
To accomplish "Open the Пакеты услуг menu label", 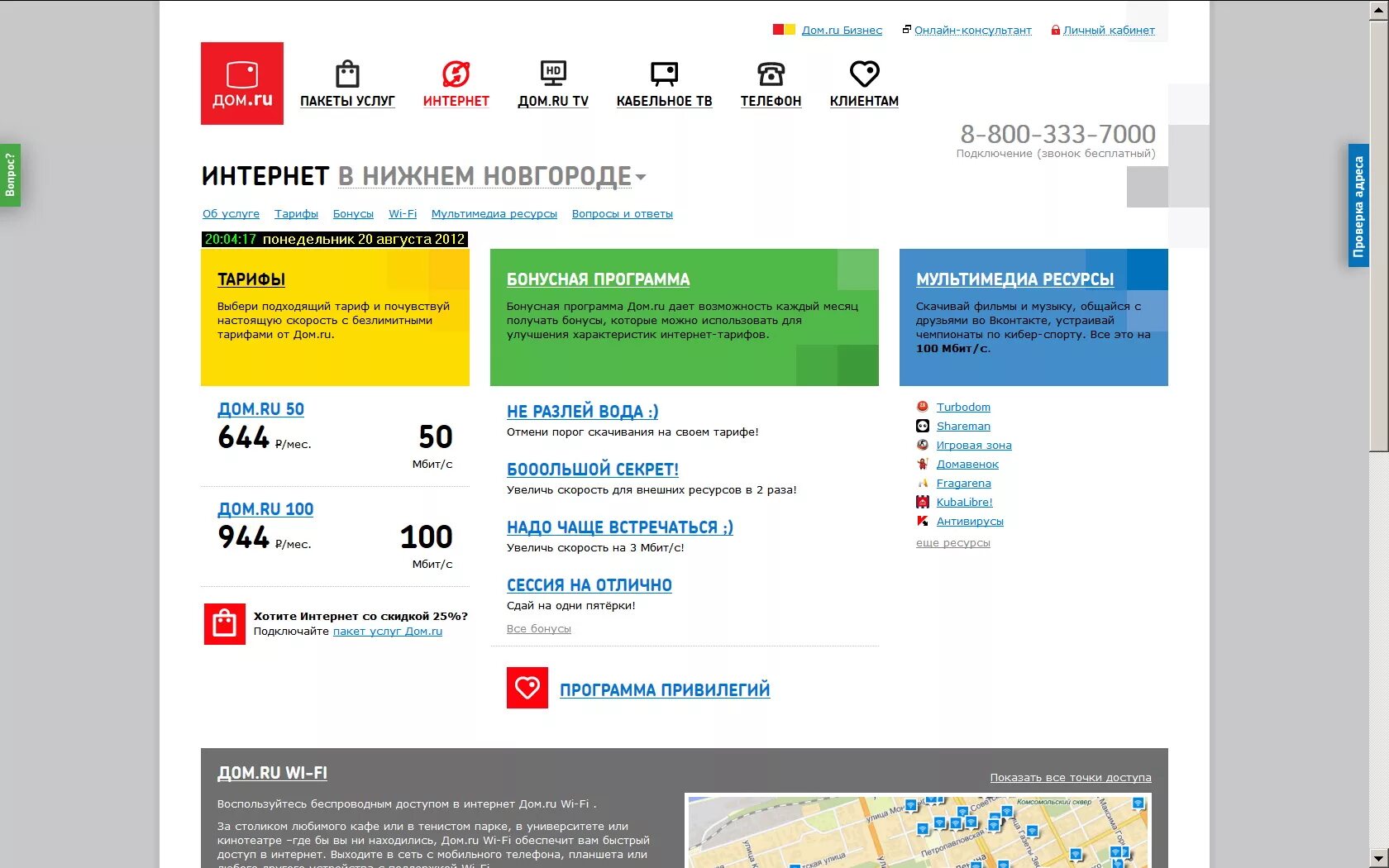I will [x=347, y=101].
